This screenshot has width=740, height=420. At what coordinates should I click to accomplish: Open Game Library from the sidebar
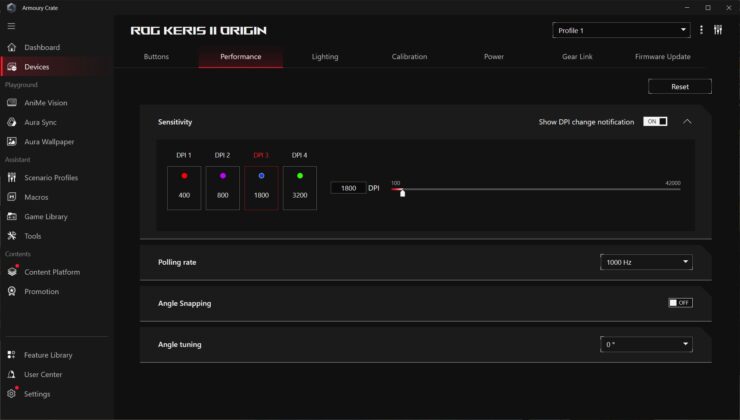pyautogui.click(x=46, y=217)
